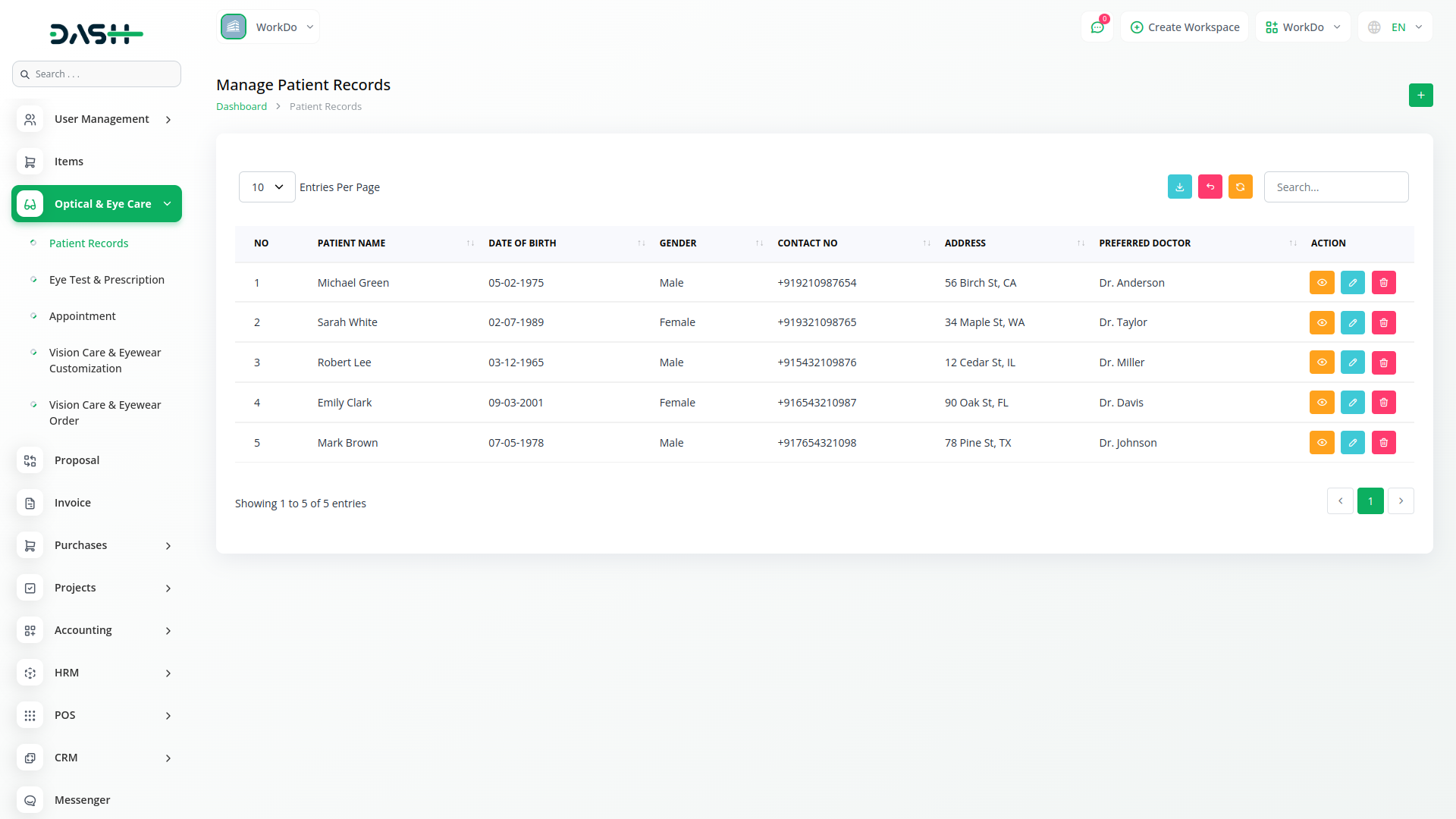Go to Appointment in the sidebar
The height and width of the screenshot is (819, 1456).
83,316
